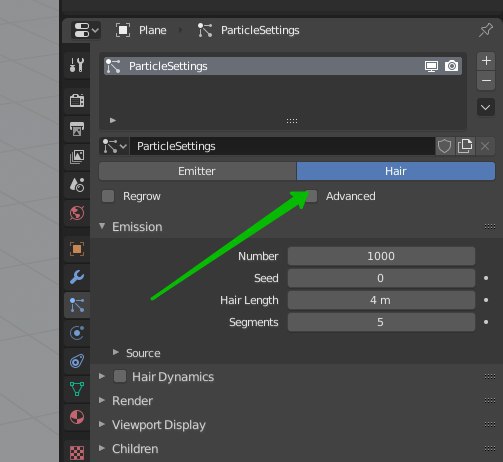Open the Material properties sphere icon
Viewport: 503px width, 462px height.
pyautogui.click(x=77, y=417)
